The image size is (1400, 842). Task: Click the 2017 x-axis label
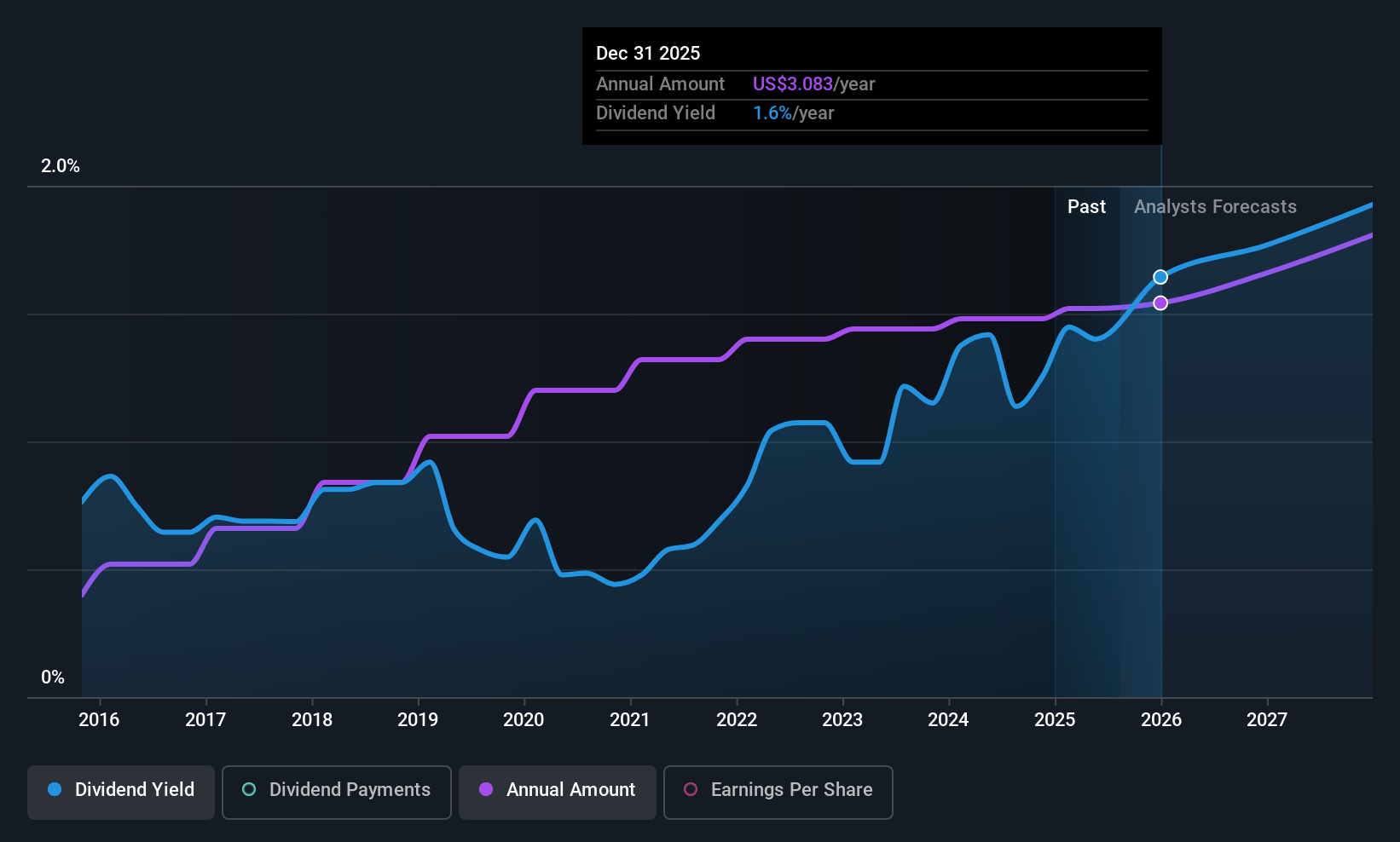pos(205,720)
